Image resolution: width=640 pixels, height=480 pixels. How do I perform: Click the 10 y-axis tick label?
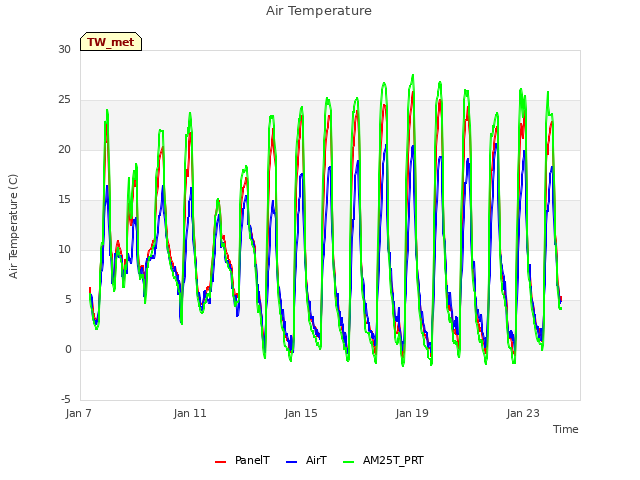pos(64,249)
